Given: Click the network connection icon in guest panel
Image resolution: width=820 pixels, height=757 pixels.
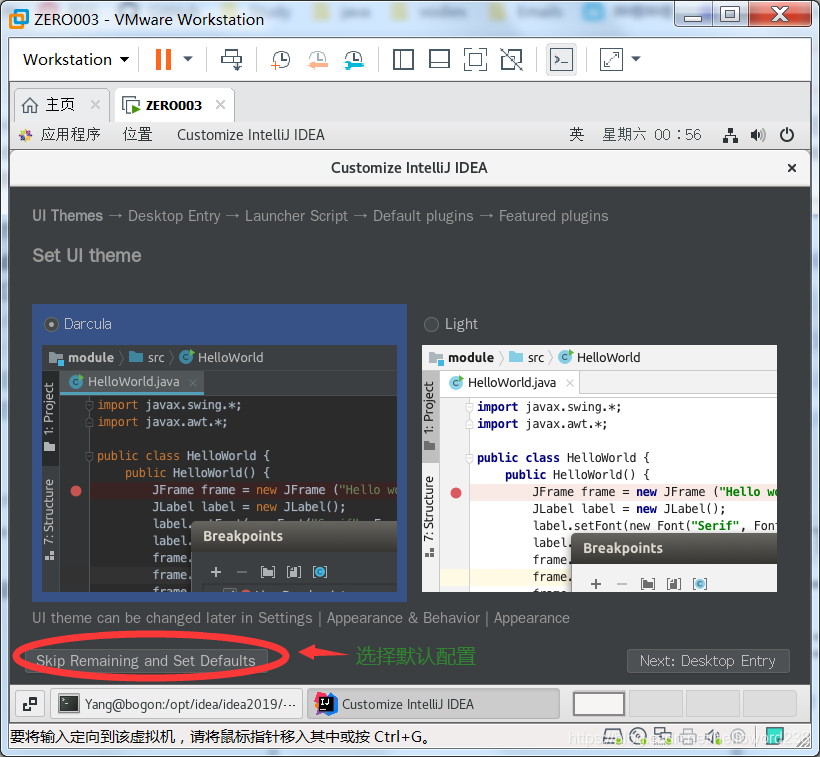Looking at the screenshot, I should click(730, 135).
